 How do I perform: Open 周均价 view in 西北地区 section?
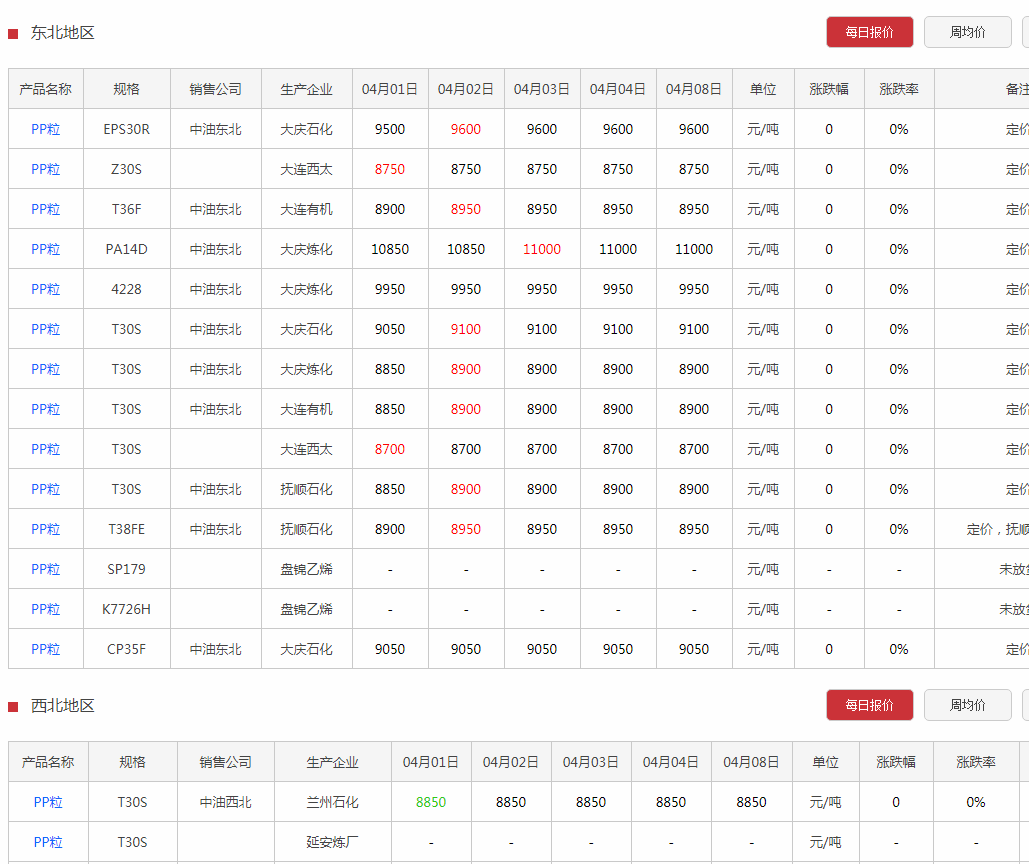(967, 705)
